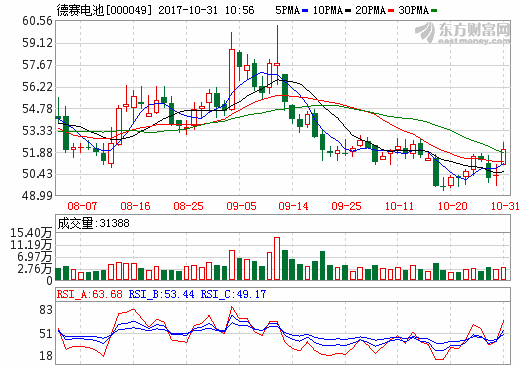The width and height of the screenshot is (520, 365).
Task: Click the red 20PMA color swatch
Action: coord(391,11)
